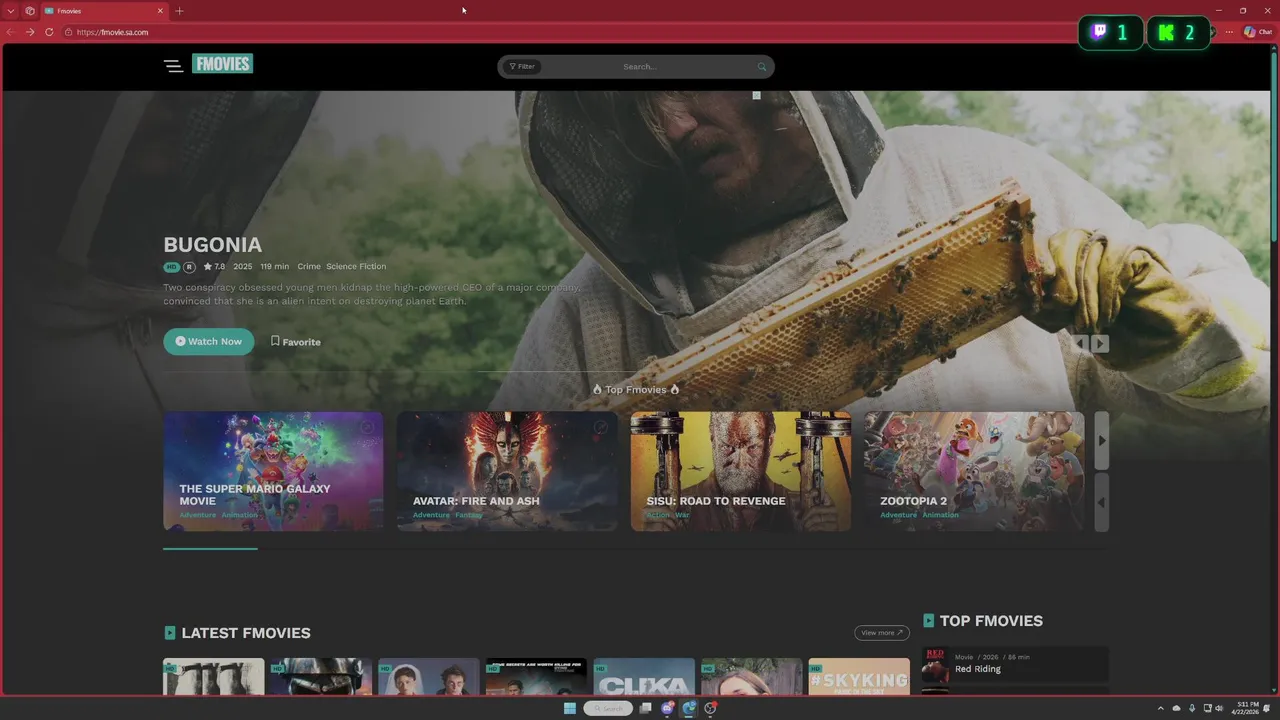Close the ad overlay X icon
1280x720 pixels.
tap(756, 95)
